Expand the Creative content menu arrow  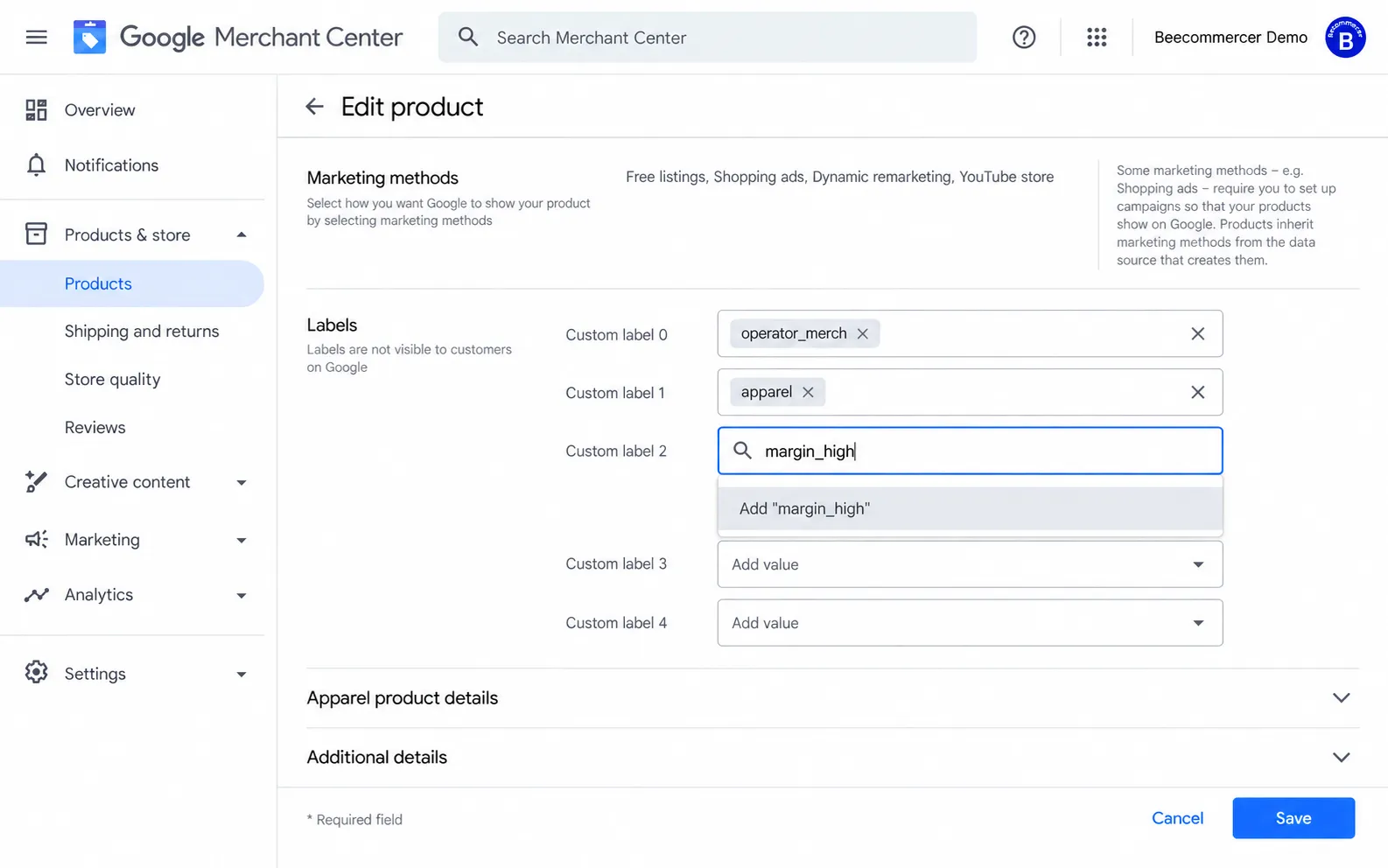coord(242,482)
